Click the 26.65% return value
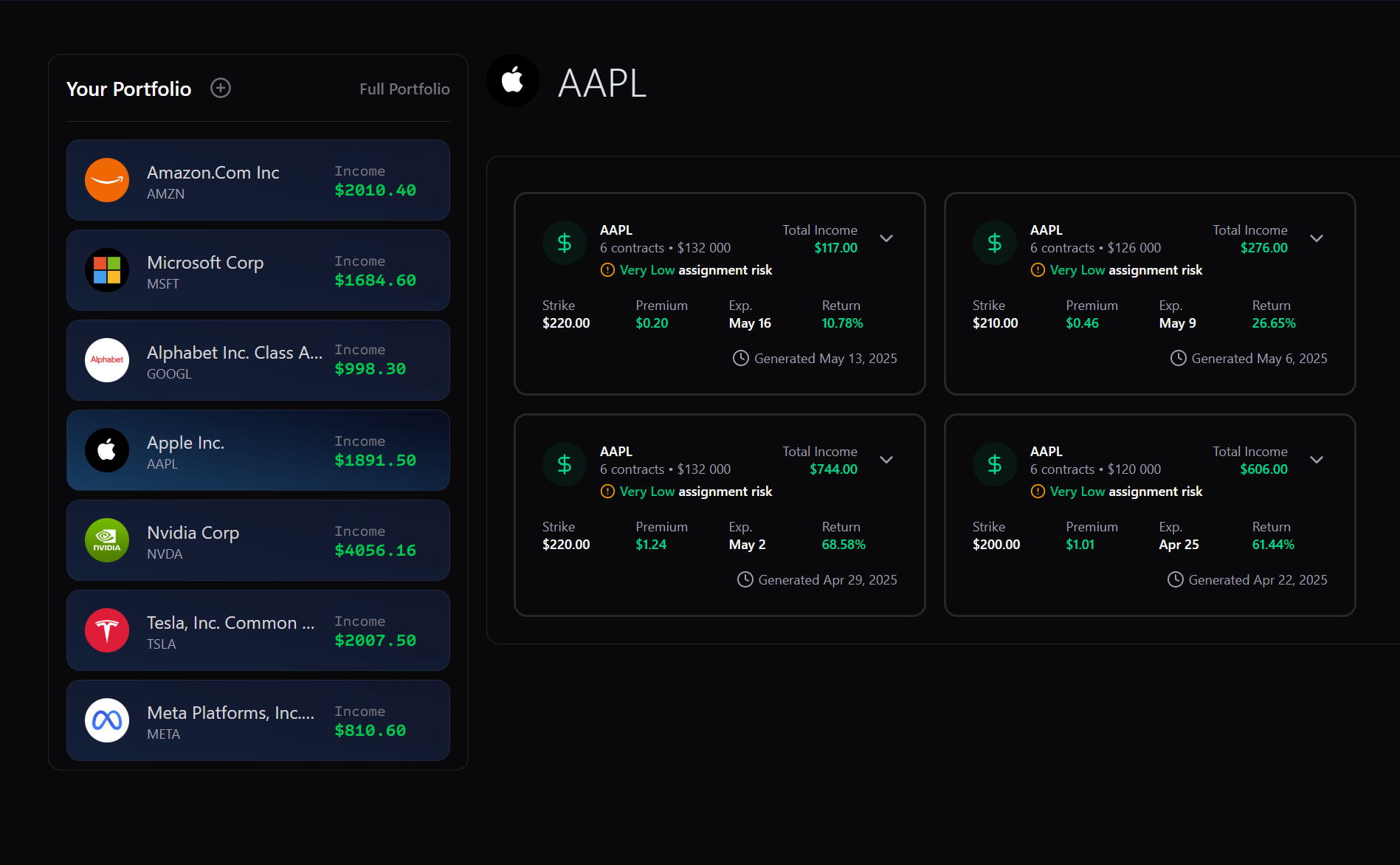 pyautogui.click(x=1274, y=323)
